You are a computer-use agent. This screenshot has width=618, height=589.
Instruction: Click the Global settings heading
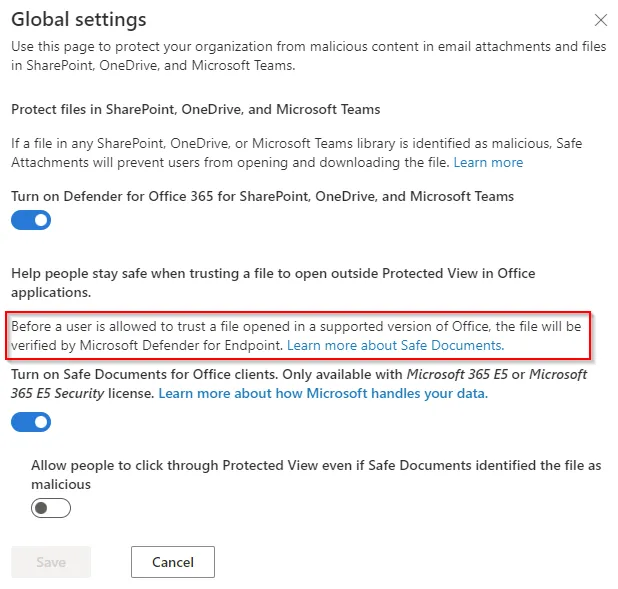[79, 20]
